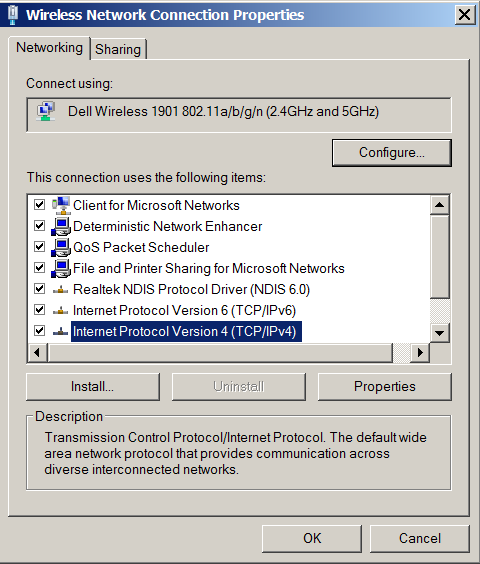Click the Client for Microsoft Networks icon
Screen dimensions: 480x564
[60, 205]
